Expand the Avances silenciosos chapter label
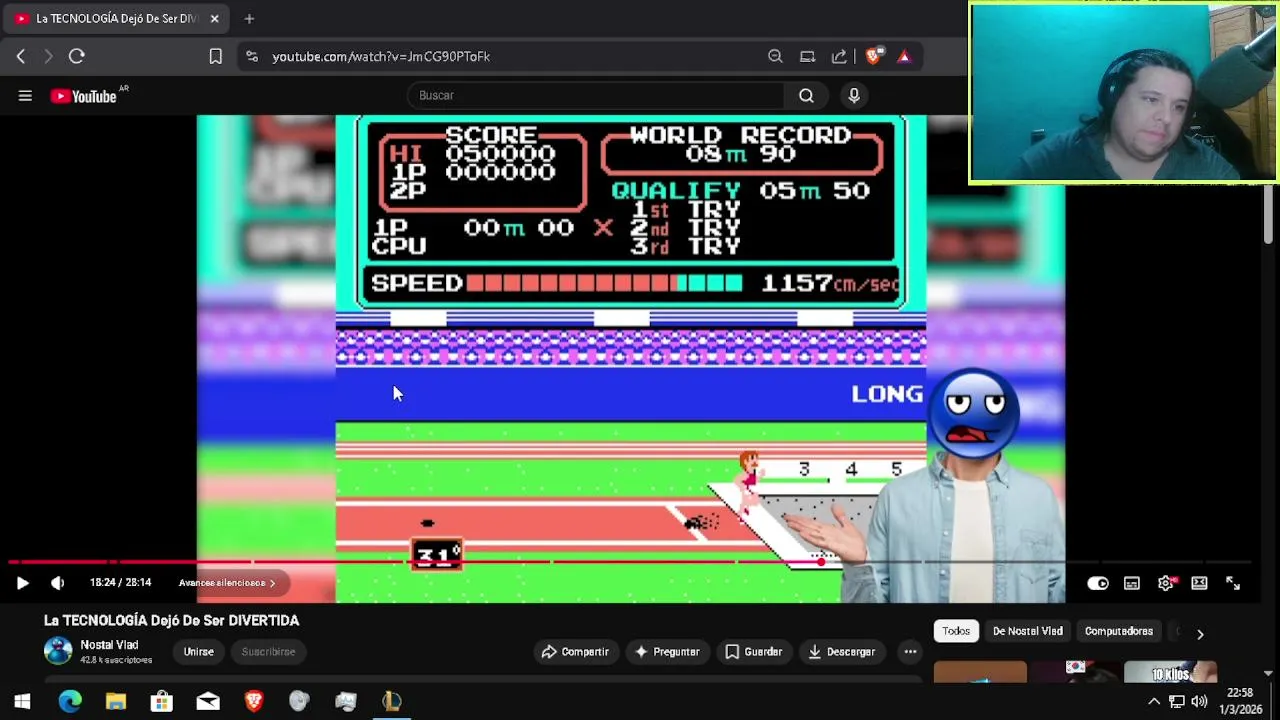Screen dimensions: 1280x720 [227, 583]
